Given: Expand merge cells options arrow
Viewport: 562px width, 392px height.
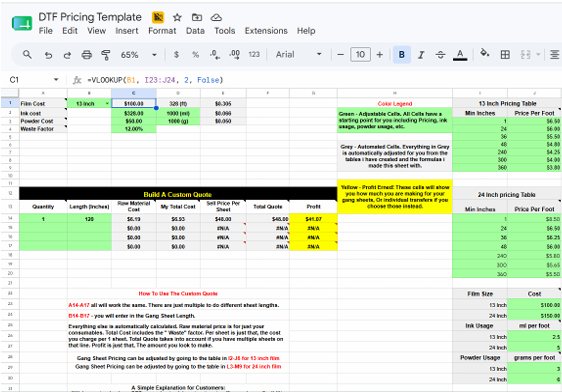Looking at the screenshot, I should (x=538, y=55).
